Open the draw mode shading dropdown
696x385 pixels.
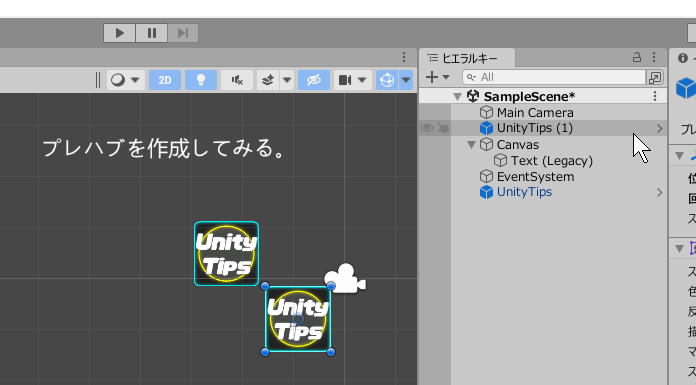pyautogui.click(x=126, y=80)
